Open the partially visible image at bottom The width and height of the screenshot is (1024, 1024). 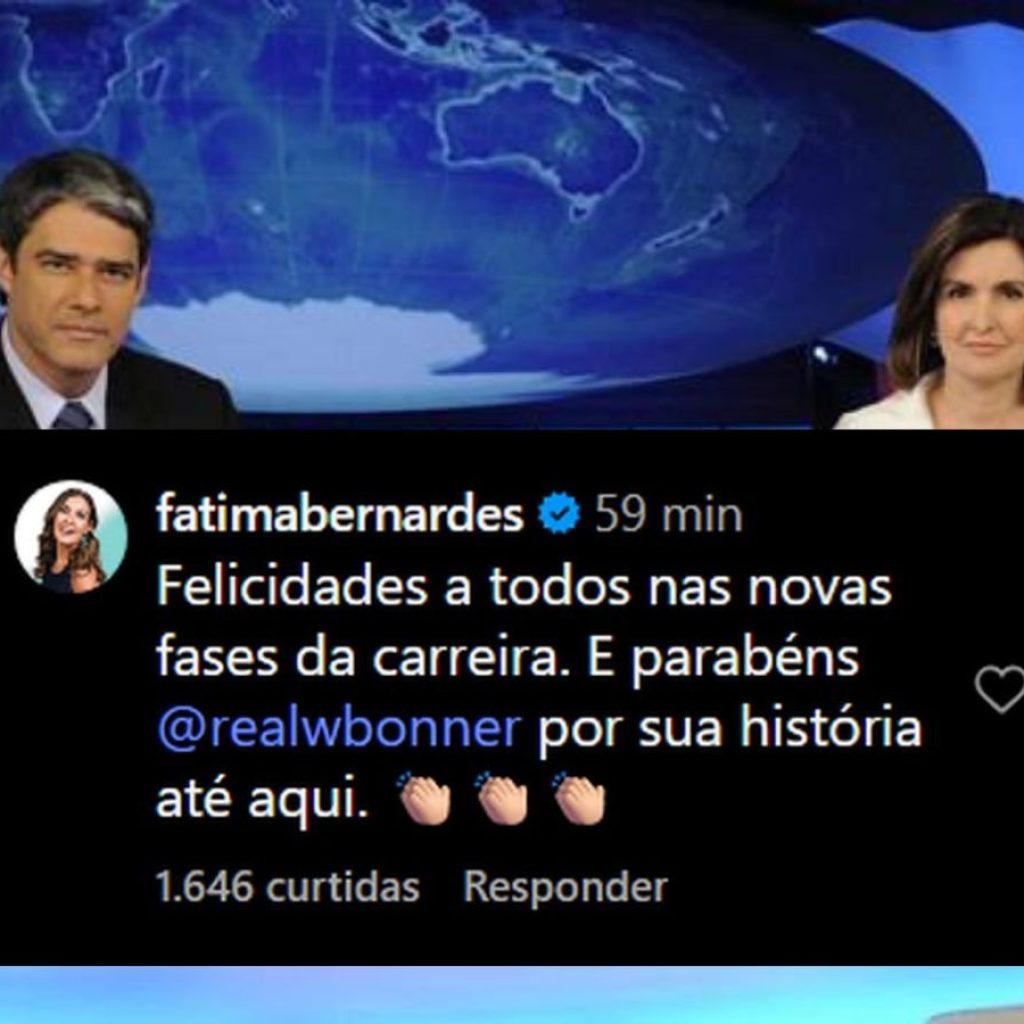[x=512, y=995]
